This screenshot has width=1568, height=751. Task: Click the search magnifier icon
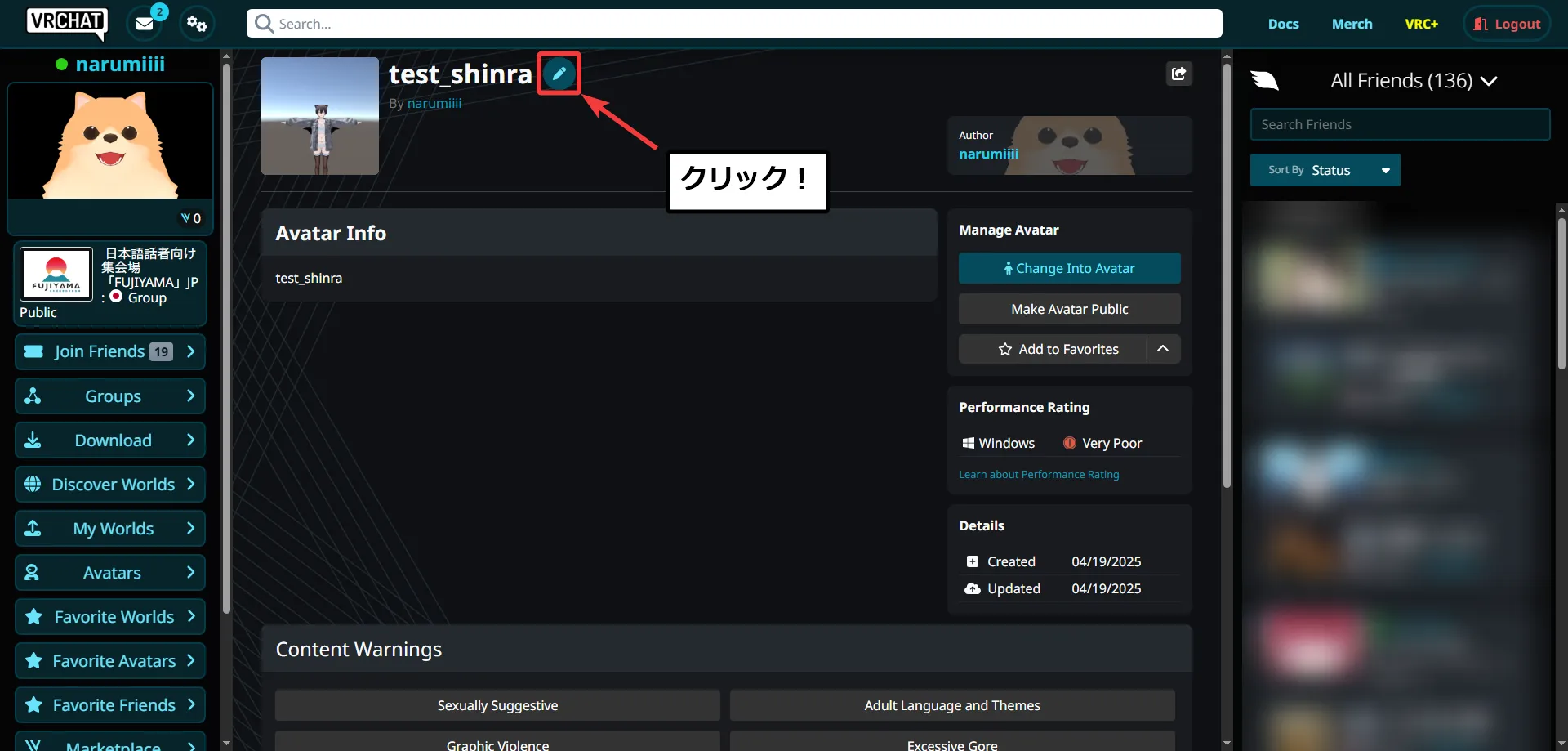pyautogui.click(x=264, y=24)
